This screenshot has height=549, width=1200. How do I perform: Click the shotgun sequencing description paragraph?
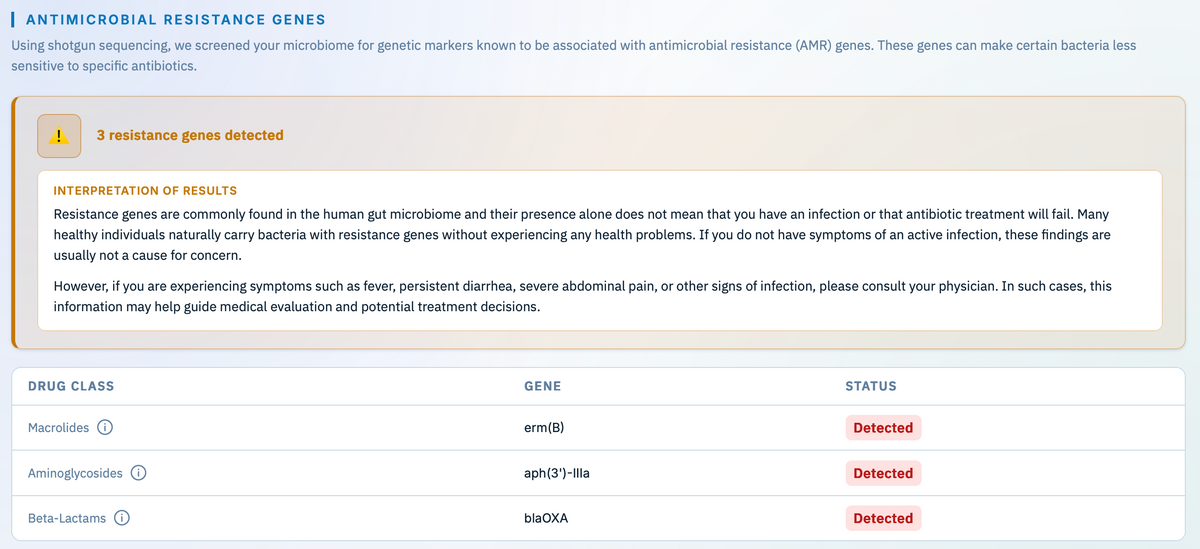click(x=573, y=55)
